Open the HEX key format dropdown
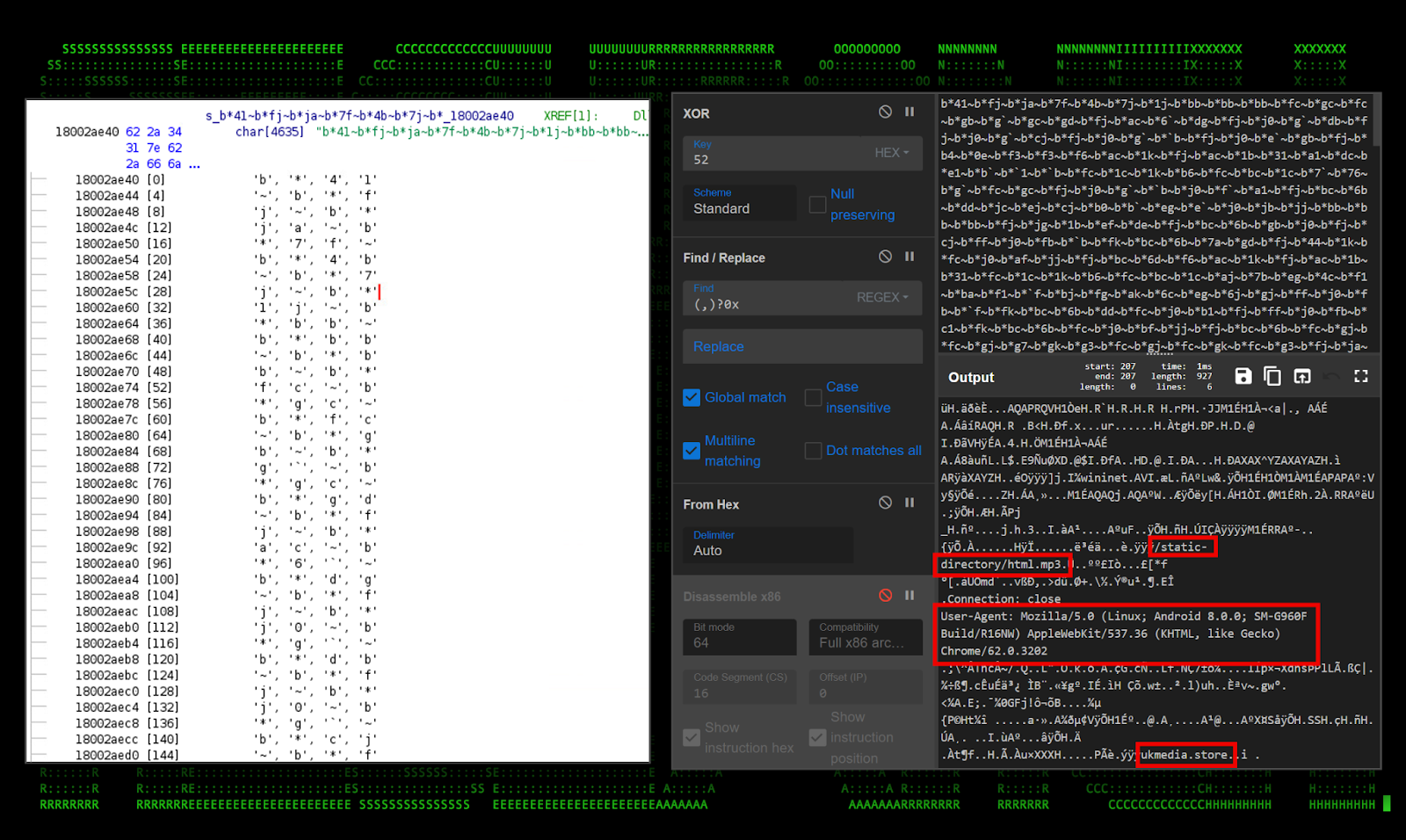 coord(891,153)
